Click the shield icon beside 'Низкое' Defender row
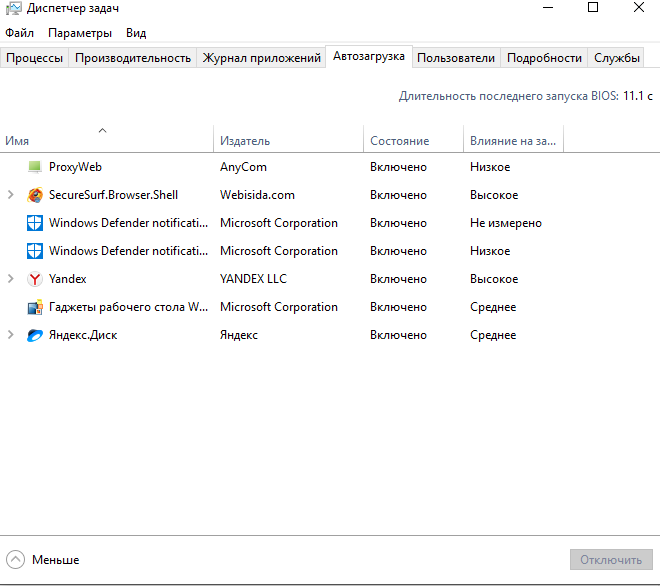Viewport: 660px width, 586px height. 35,251
